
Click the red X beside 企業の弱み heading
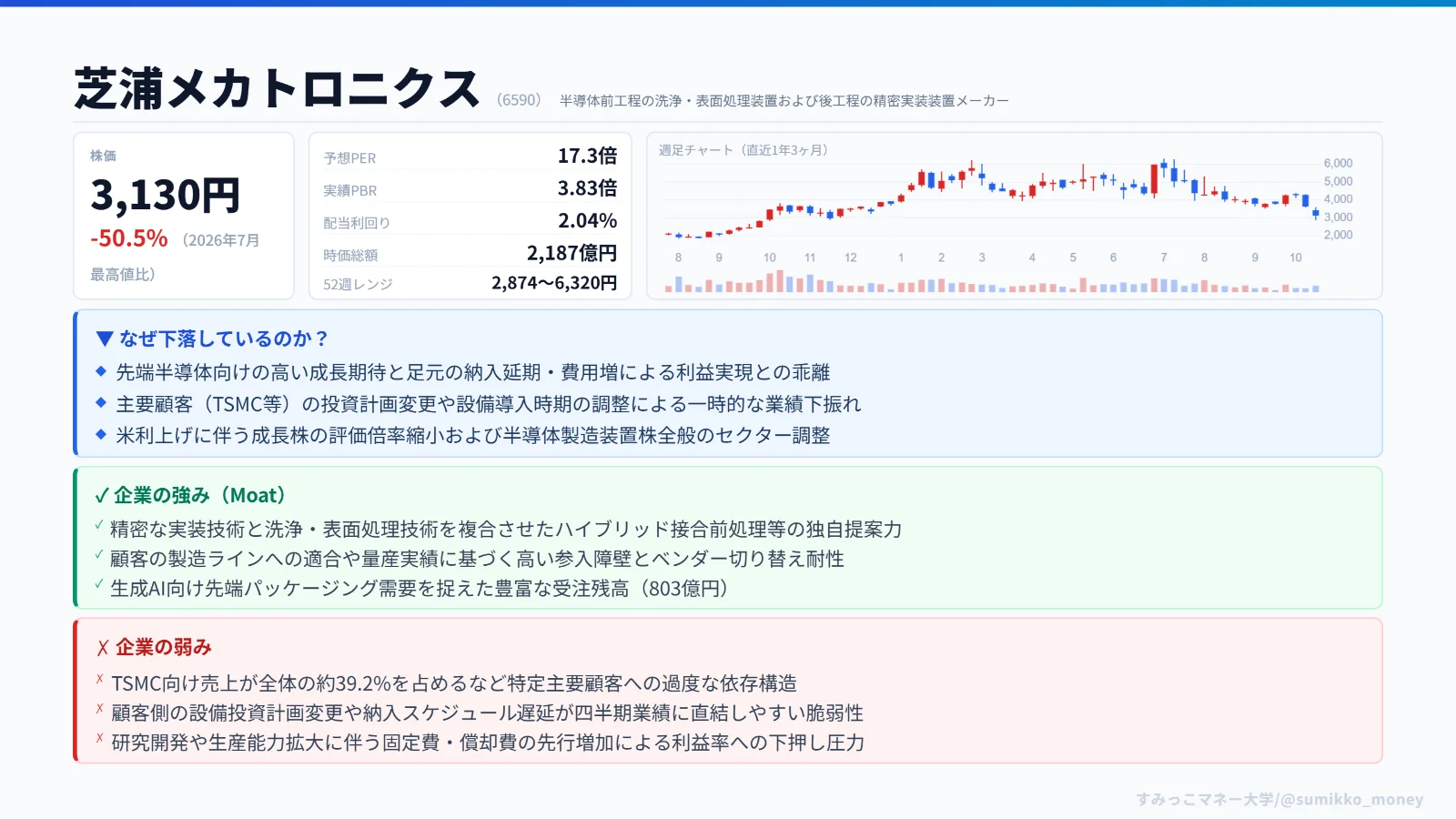coord(103,648)
